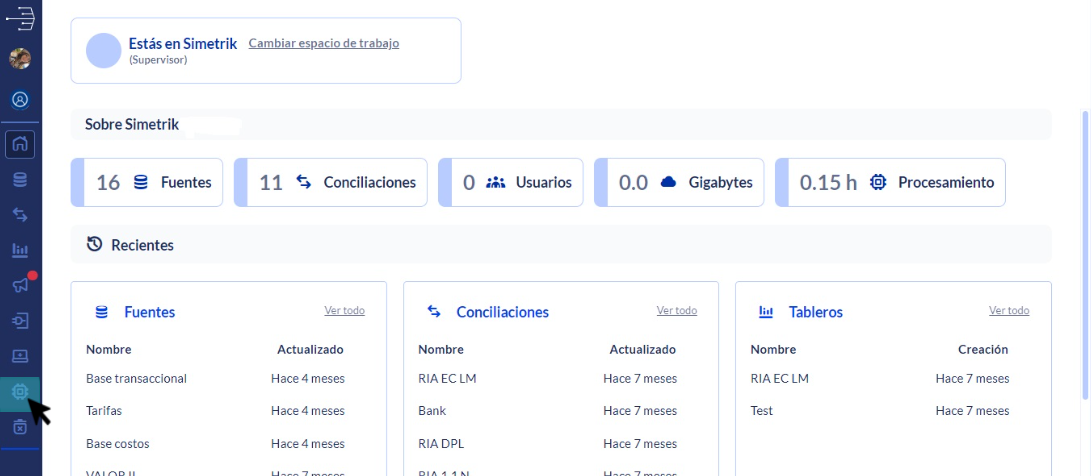Open the trash bin icon in sidebar

click(20, 427)
